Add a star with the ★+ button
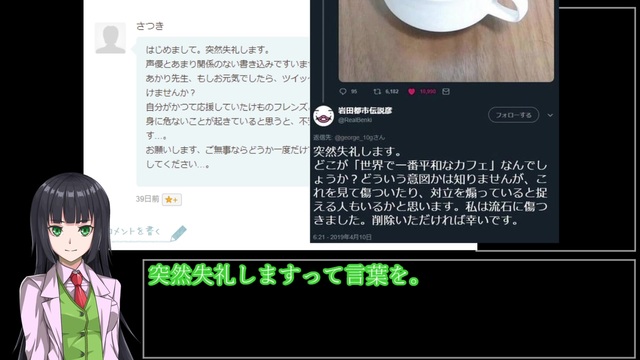This screenshot has height=360, width=640. 171,200
